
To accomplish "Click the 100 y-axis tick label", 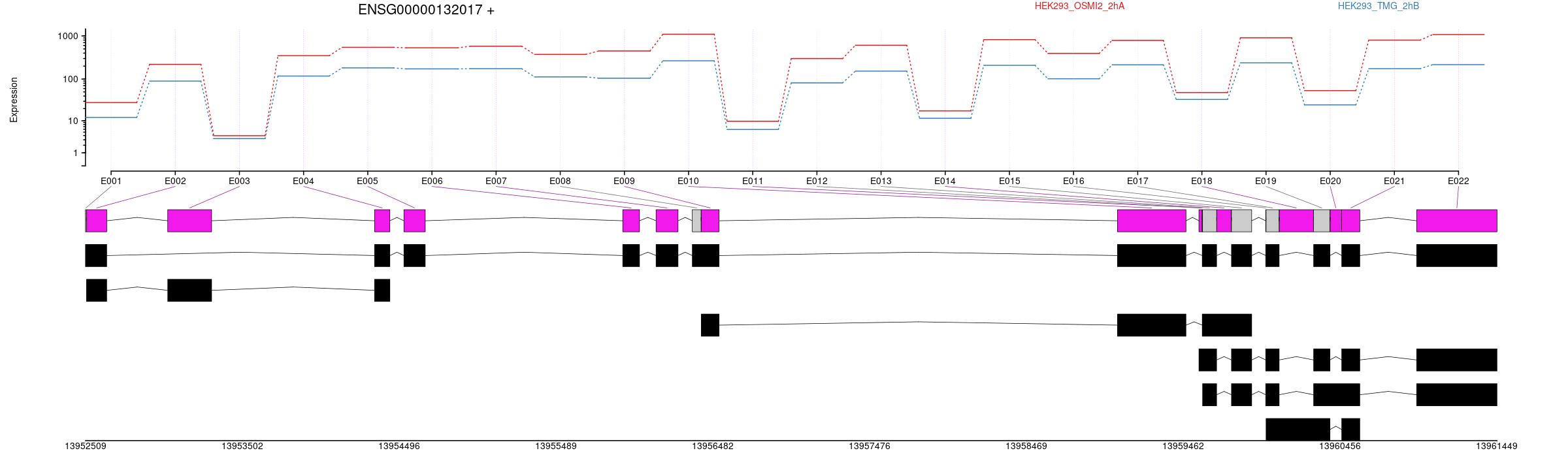I will click(x=71, y=80).
